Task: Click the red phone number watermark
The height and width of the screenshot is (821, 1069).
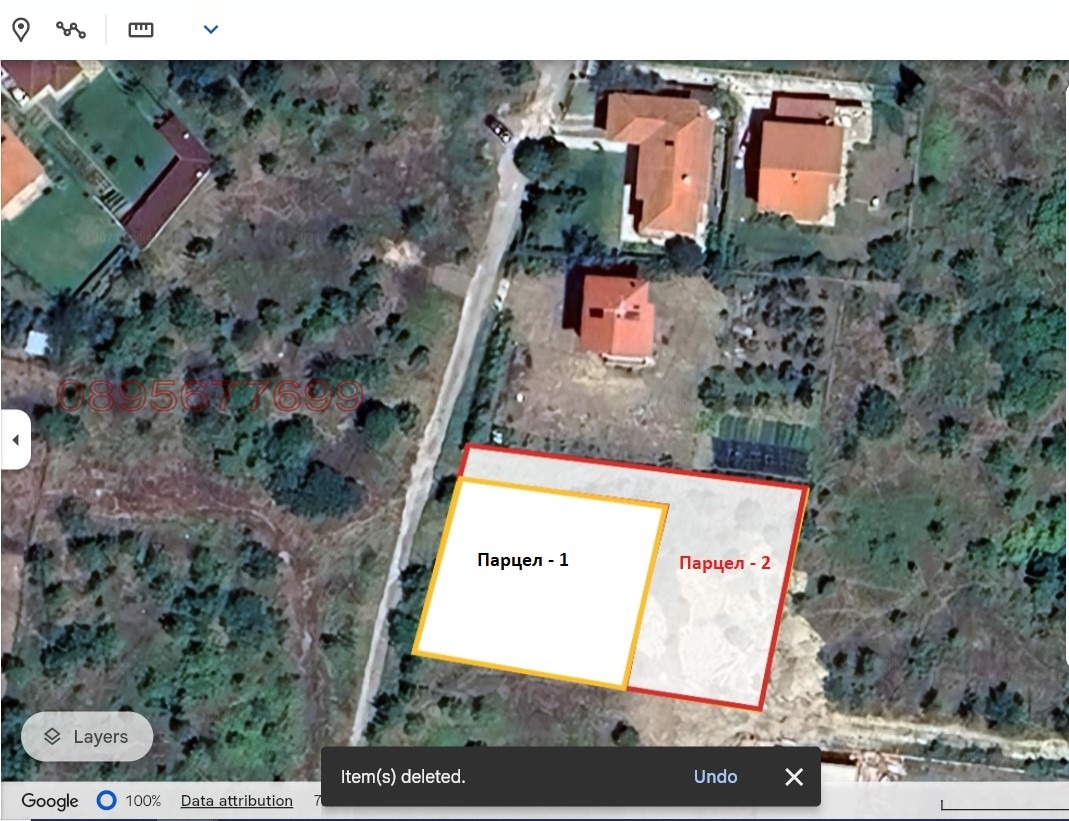Action: [x=209, y=397]
